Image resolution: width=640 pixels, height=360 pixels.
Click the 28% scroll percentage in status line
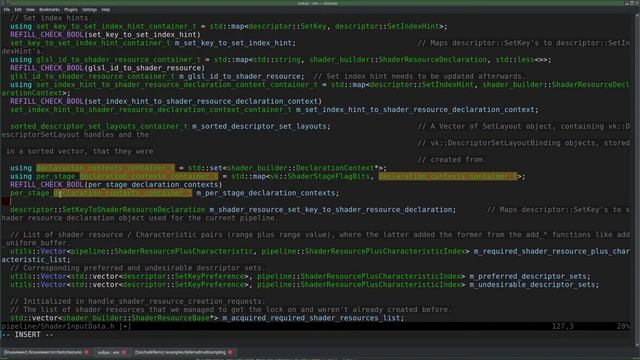click(623, 326)
